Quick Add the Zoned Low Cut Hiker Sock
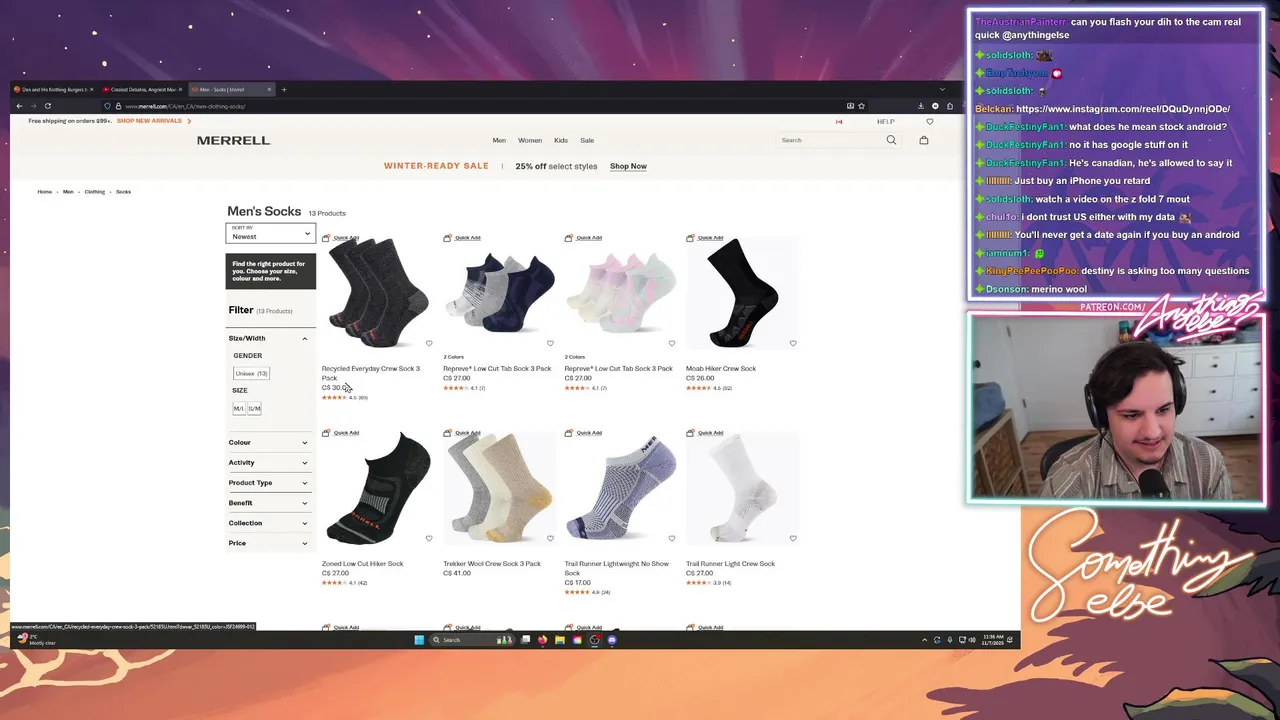1280x720 pixels. pyautogui.click(x=341, y=433)
